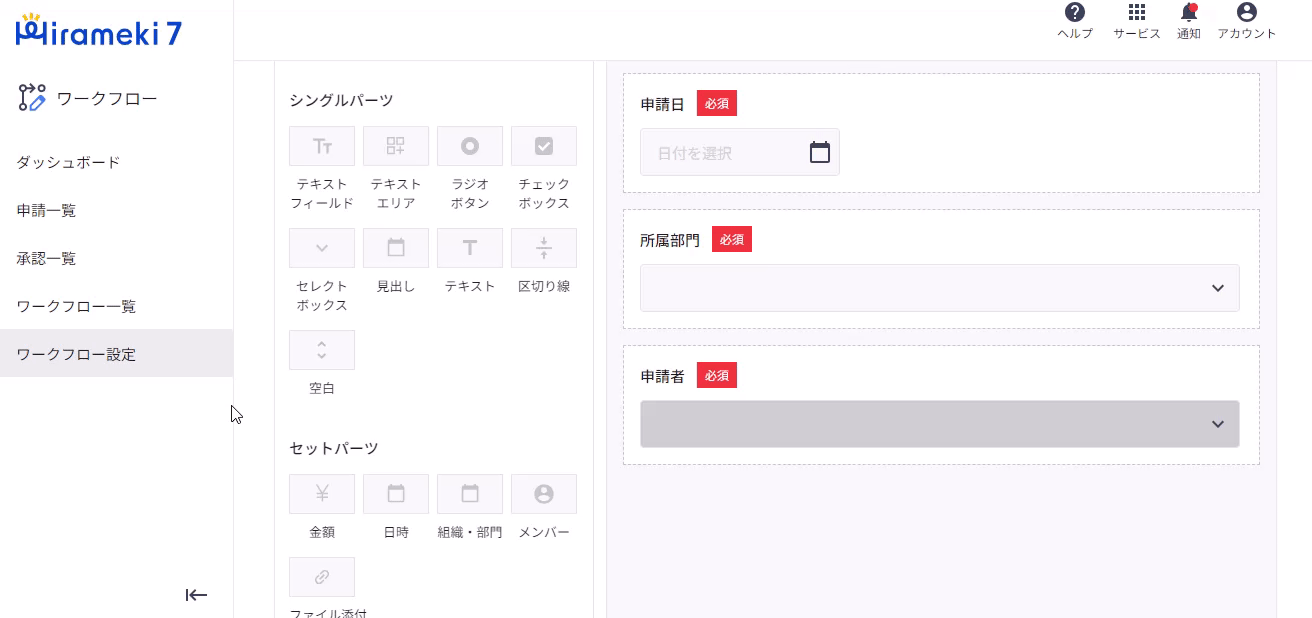1312x618 pixels.
Task: Click the 所属部門 field label
Action: coord(670,240)
